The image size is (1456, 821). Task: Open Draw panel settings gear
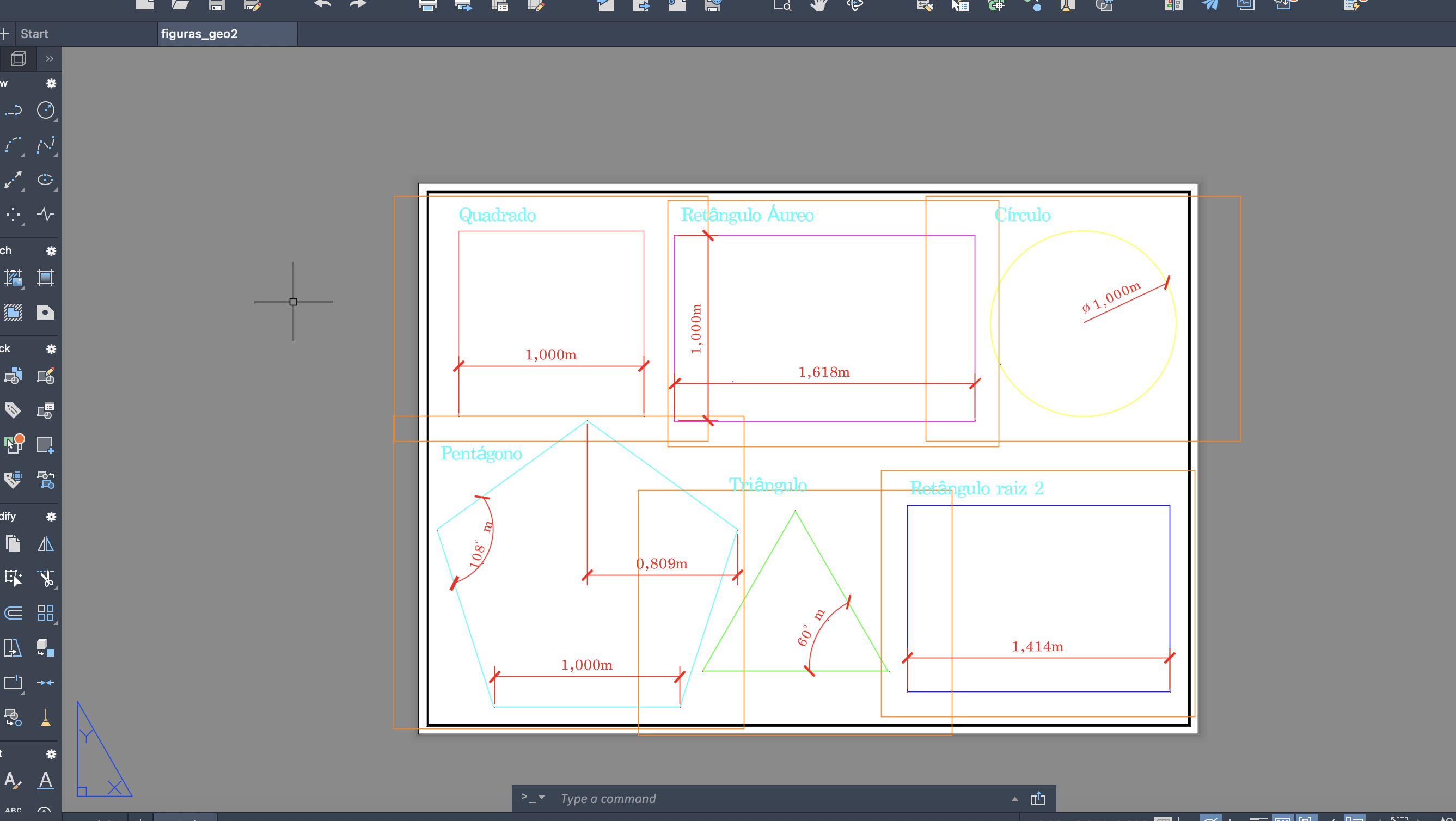click(x=51, y=84)
